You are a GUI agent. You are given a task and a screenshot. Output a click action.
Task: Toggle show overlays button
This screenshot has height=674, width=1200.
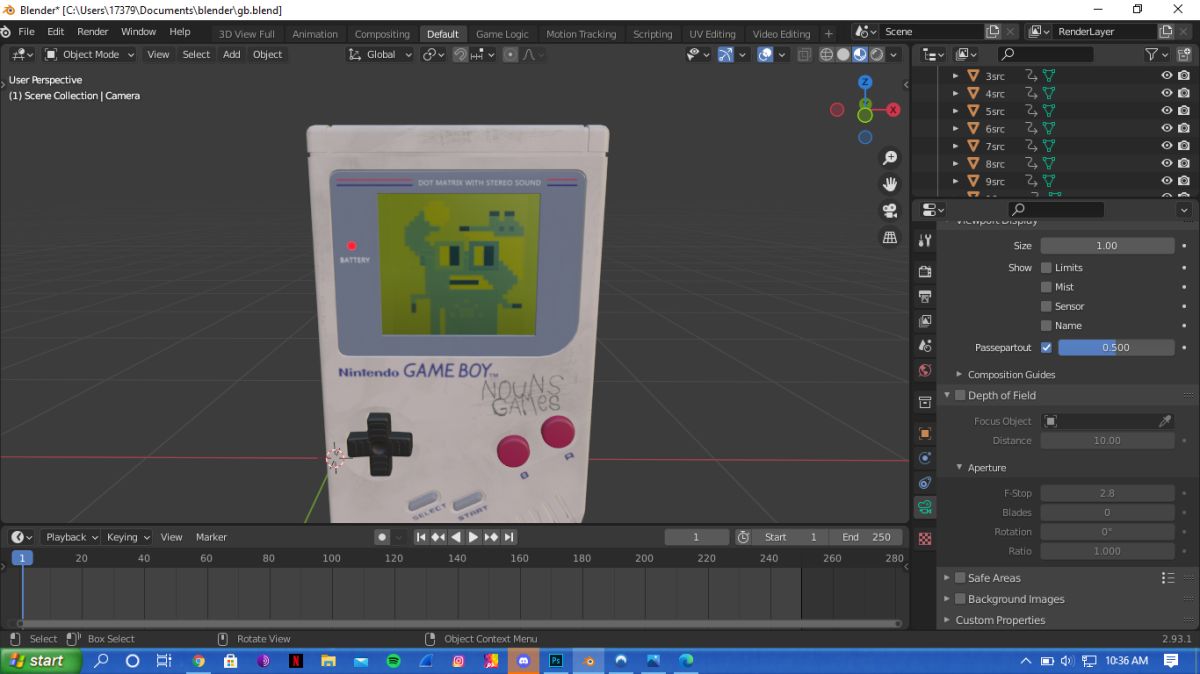[x=765, y=54]
